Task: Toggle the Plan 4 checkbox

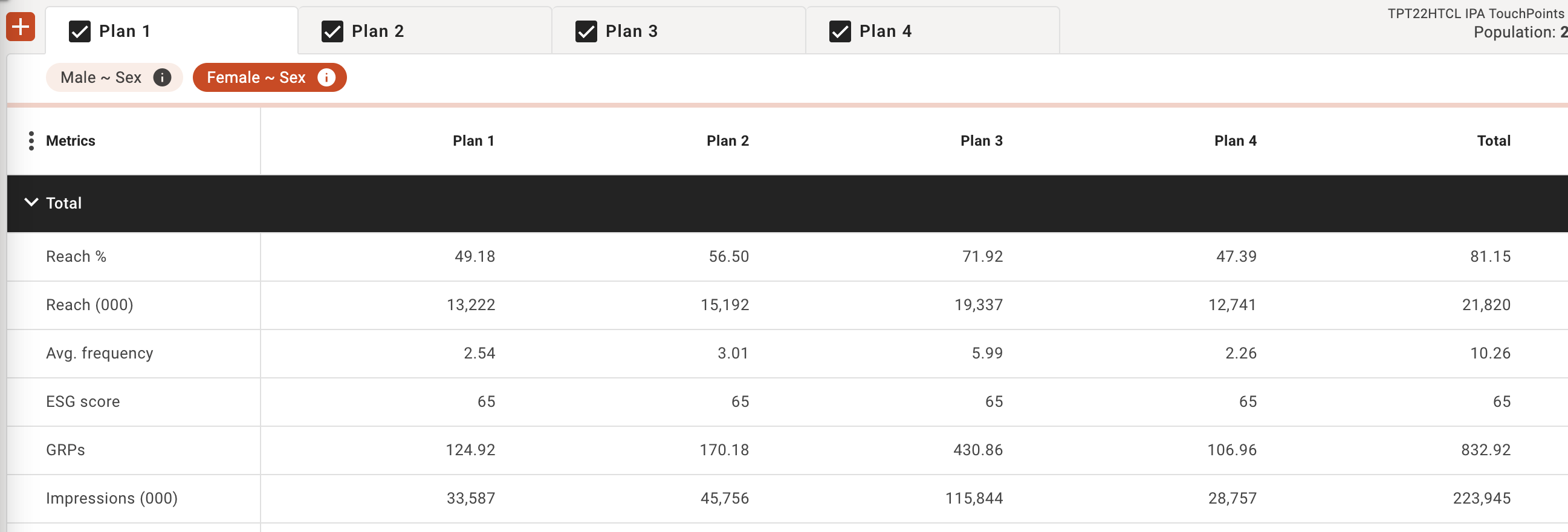Action: click(x=840, y=31)
